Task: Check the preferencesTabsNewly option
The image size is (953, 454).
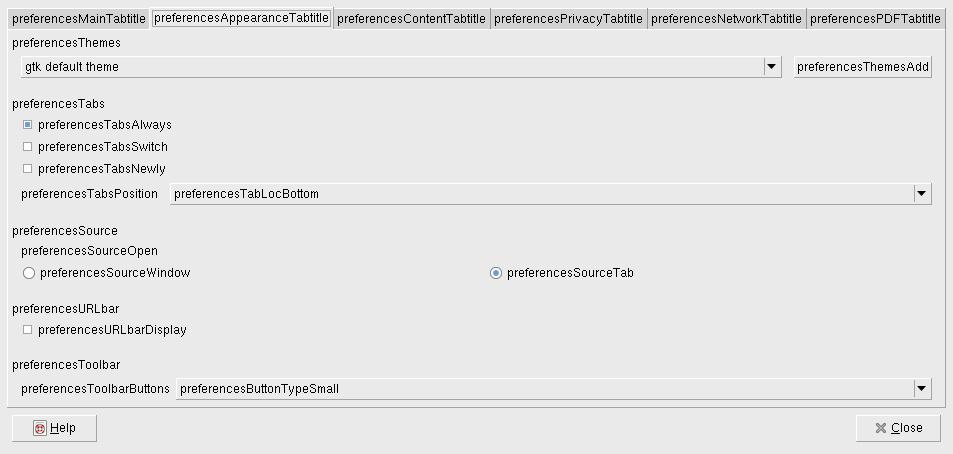Action: click(x=28, y=169)
